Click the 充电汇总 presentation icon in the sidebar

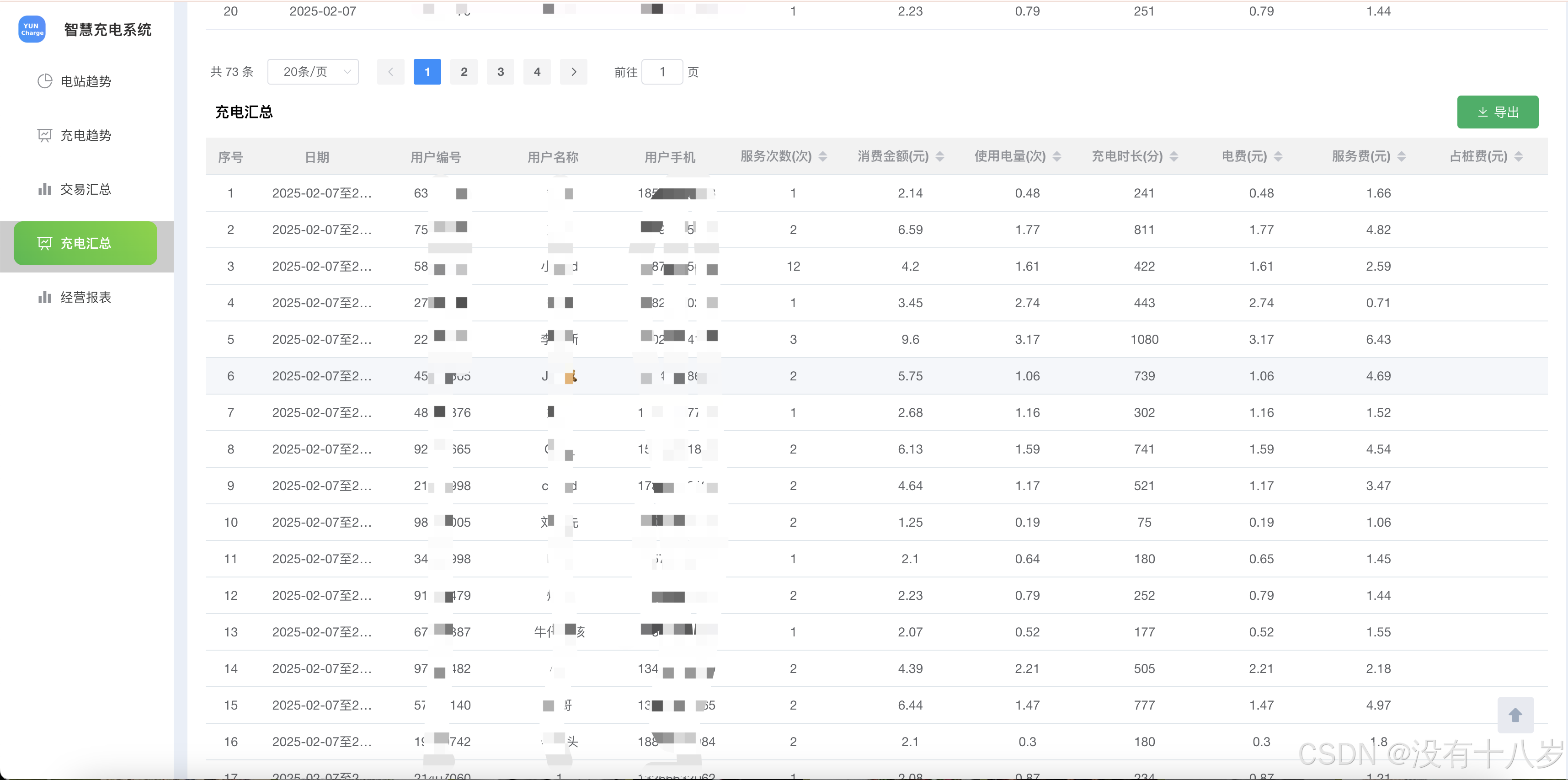coord(44,244)
